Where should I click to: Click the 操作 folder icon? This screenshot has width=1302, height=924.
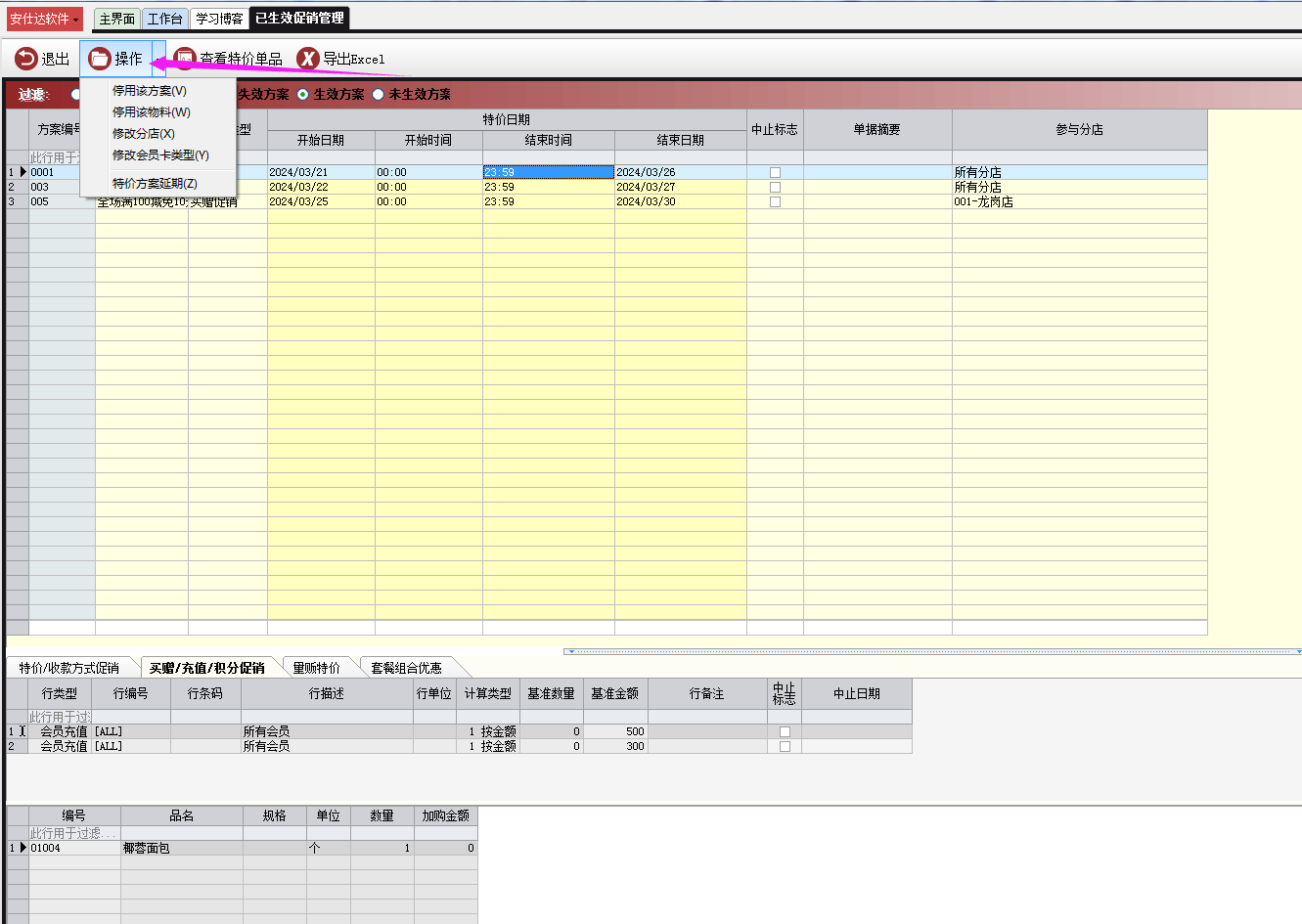click(100, 59)
